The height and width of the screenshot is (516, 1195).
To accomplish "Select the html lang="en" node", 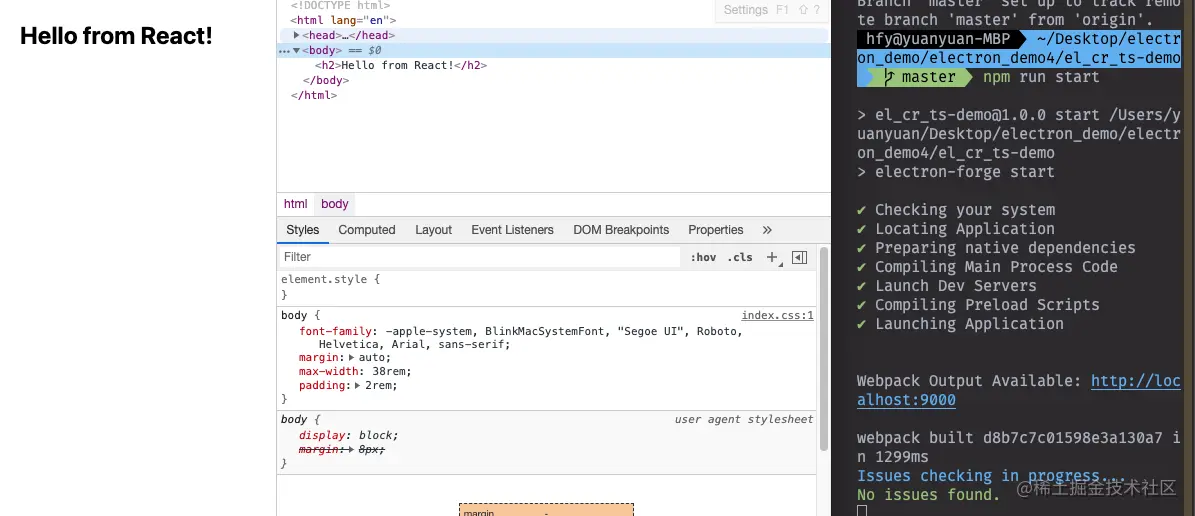I will click(343, 21).
